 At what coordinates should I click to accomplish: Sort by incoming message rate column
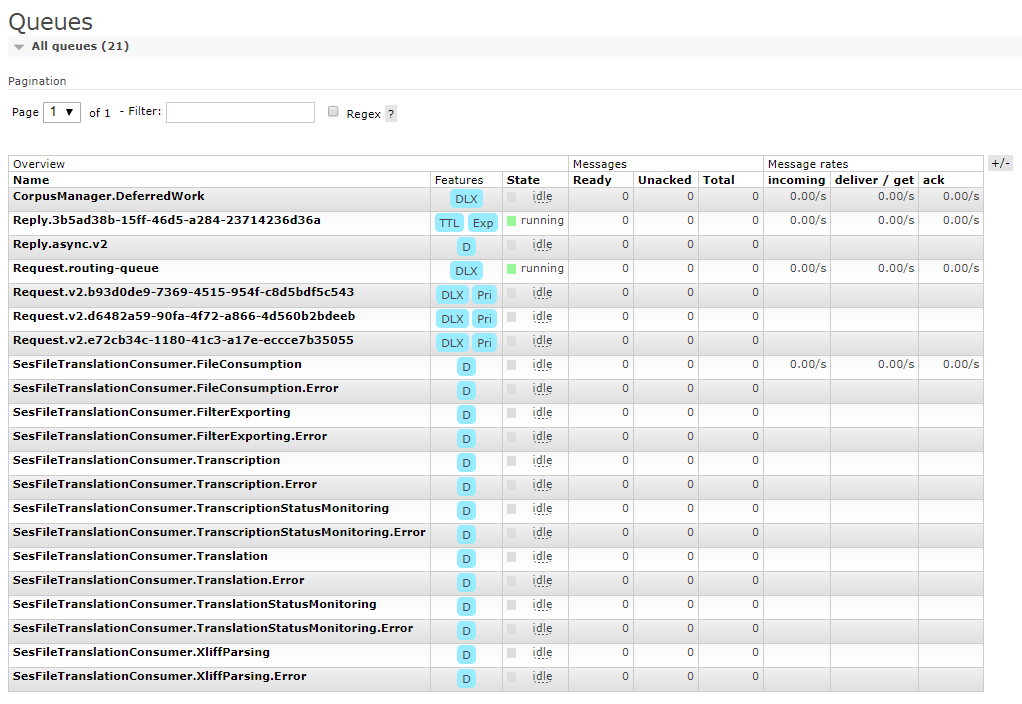click(796, 180)
